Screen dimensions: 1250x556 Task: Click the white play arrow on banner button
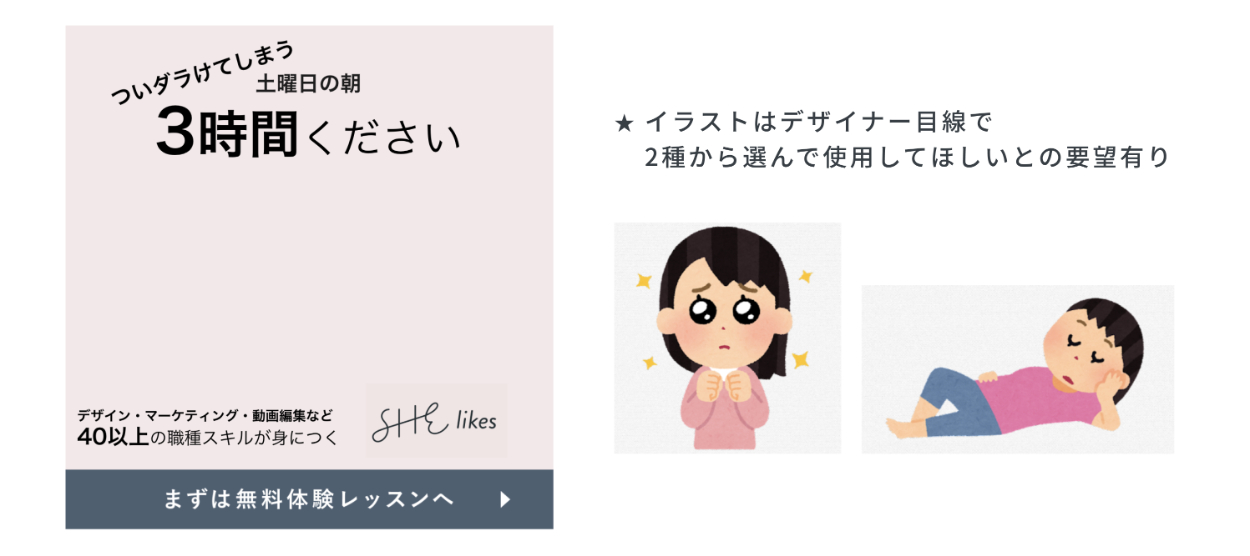506,499
